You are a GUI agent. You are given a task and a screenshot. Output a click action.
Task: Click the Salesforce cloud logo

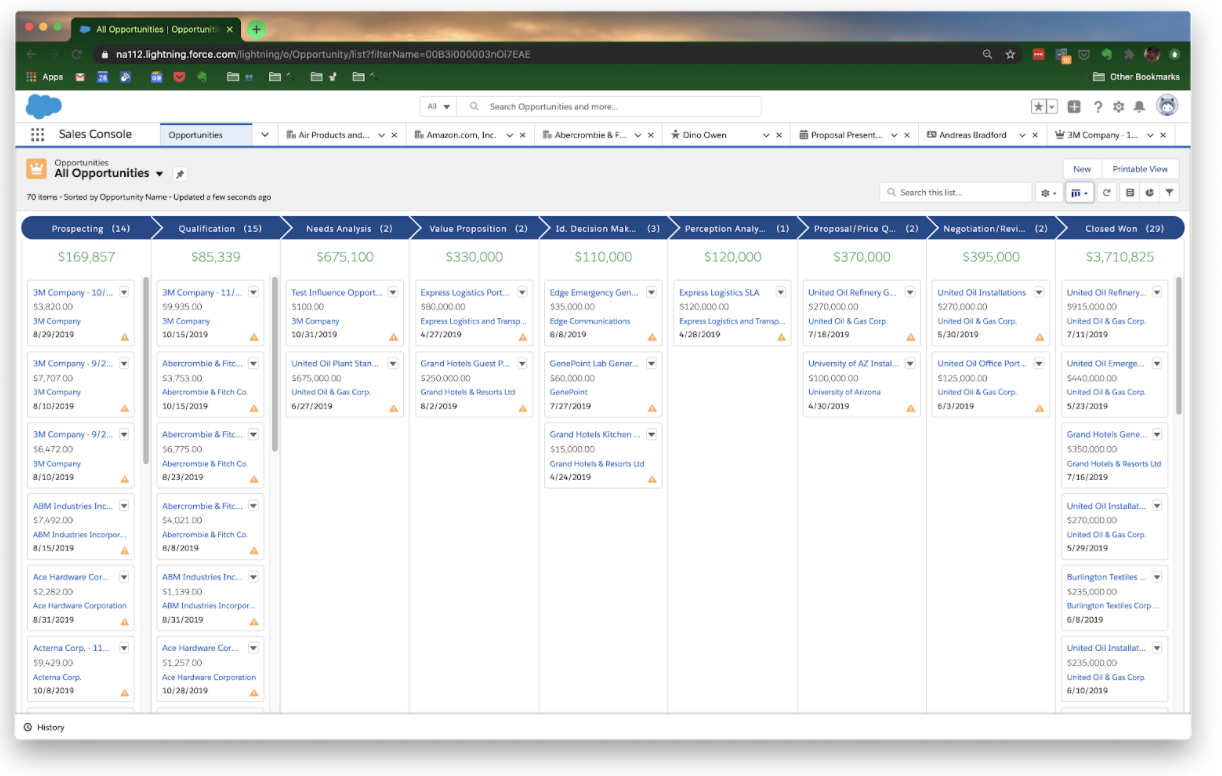tap(43, 106)
